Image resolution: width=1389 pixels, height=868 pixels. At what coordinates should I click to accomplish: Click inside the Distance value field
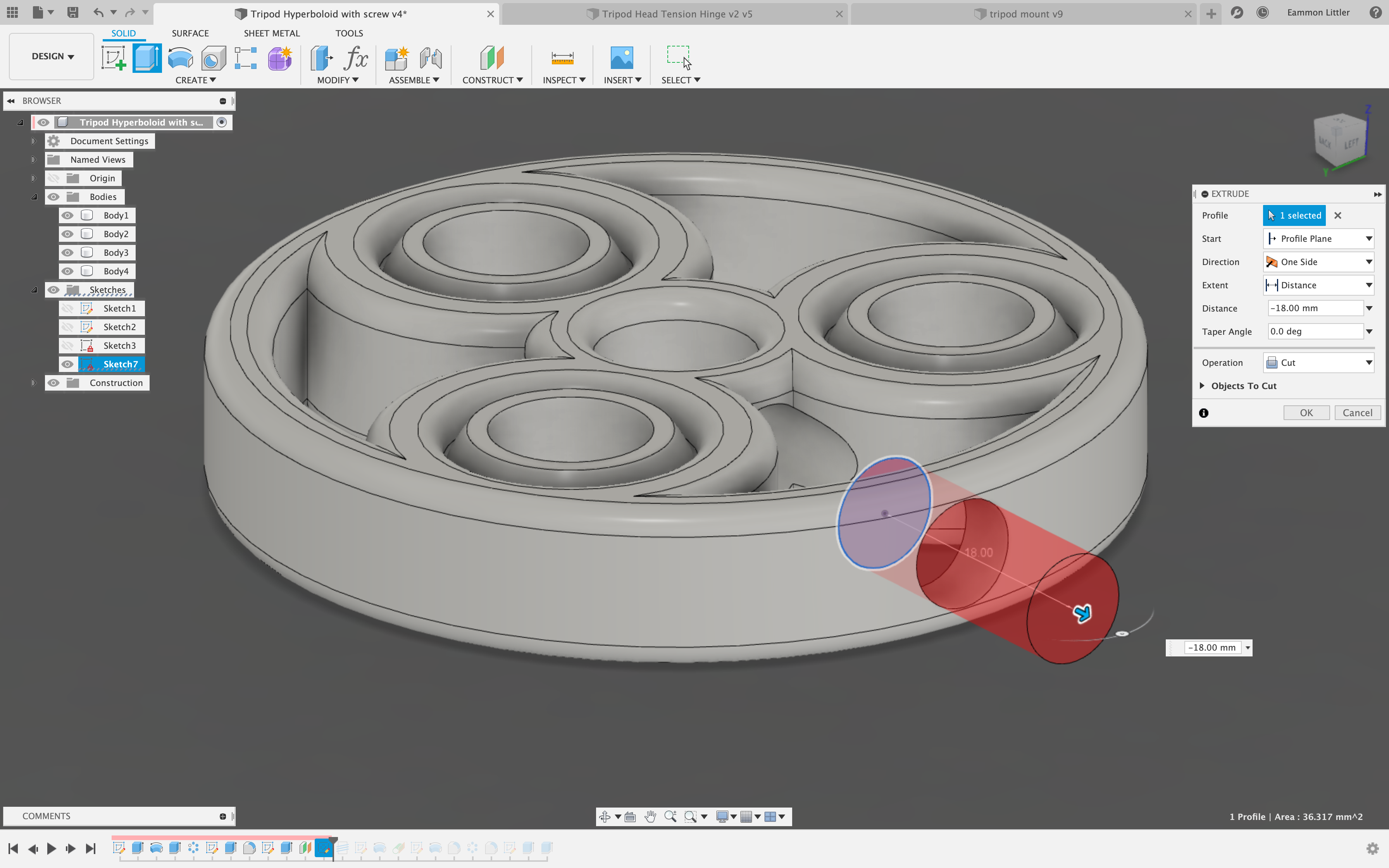click(x=1314, y=308)
